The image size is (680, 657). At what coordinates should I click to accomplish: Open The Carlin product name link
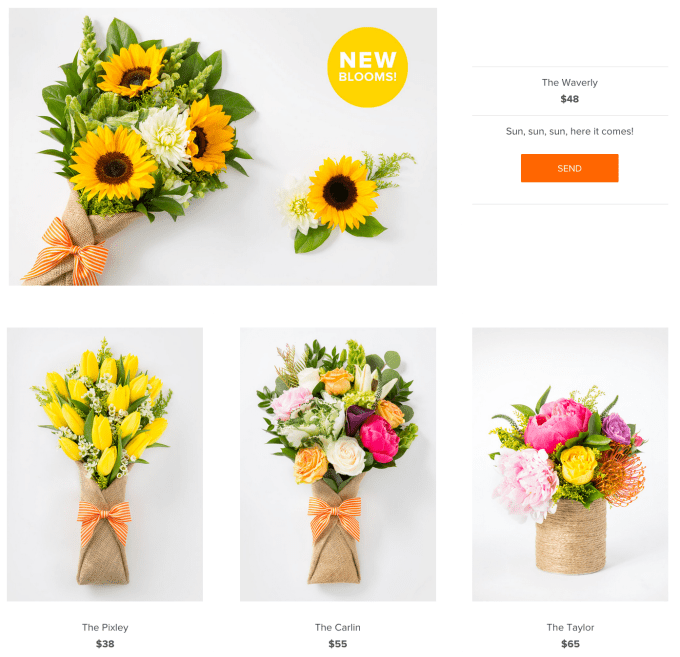tap(337, 627)
